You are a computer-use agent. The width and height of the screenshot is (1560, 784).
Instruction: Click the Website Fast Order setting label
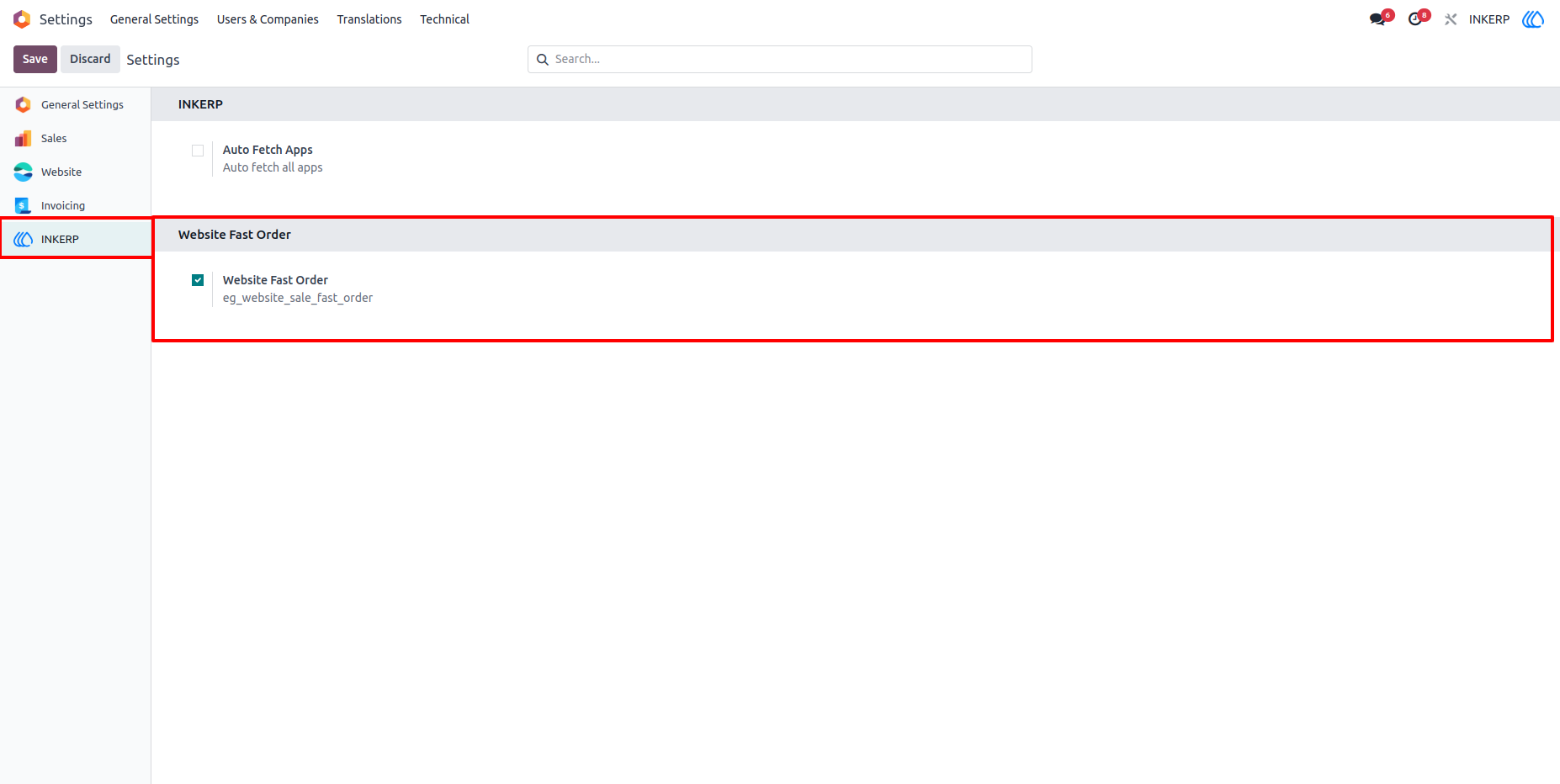275,280
